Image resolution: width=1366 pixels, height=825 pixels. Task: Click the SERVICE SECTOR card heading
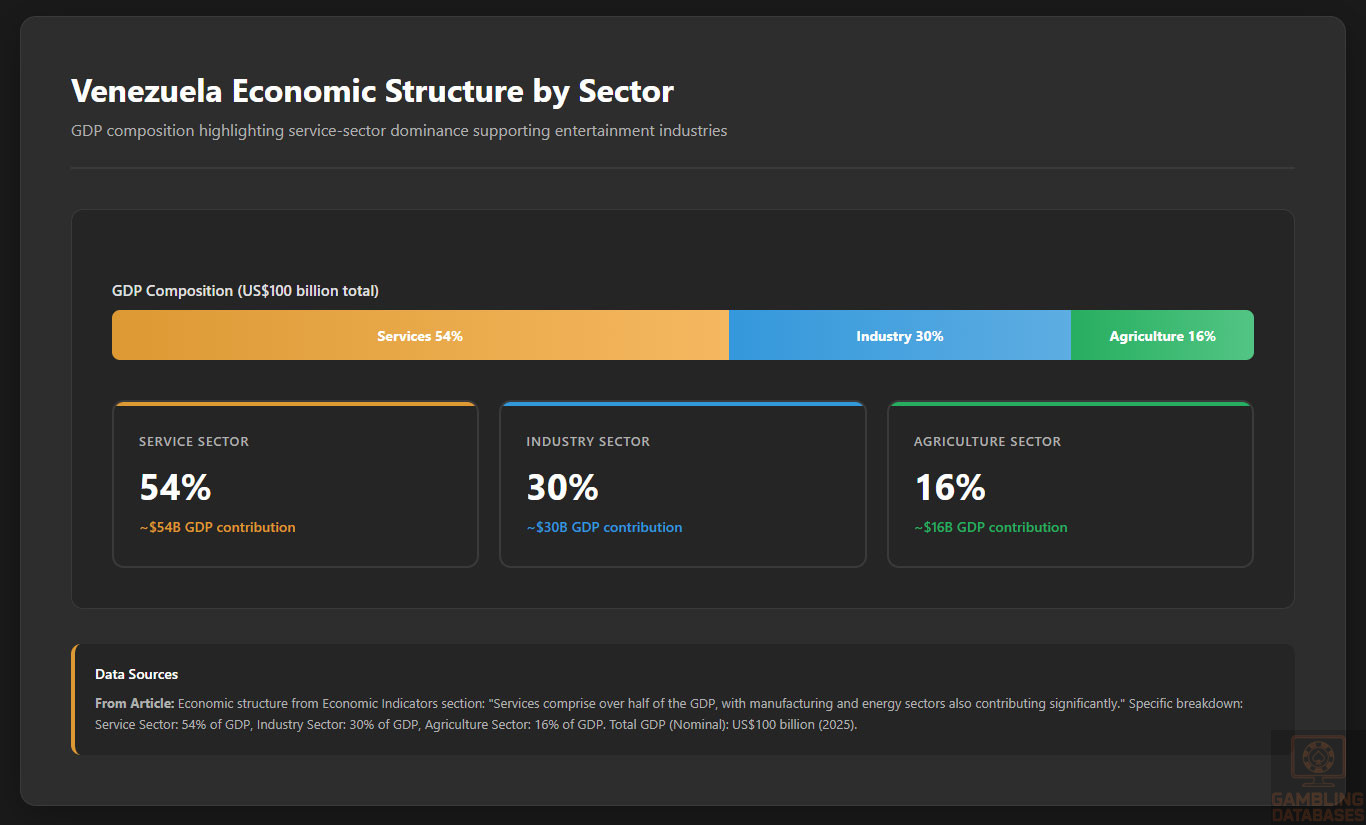tap(194, 441)
